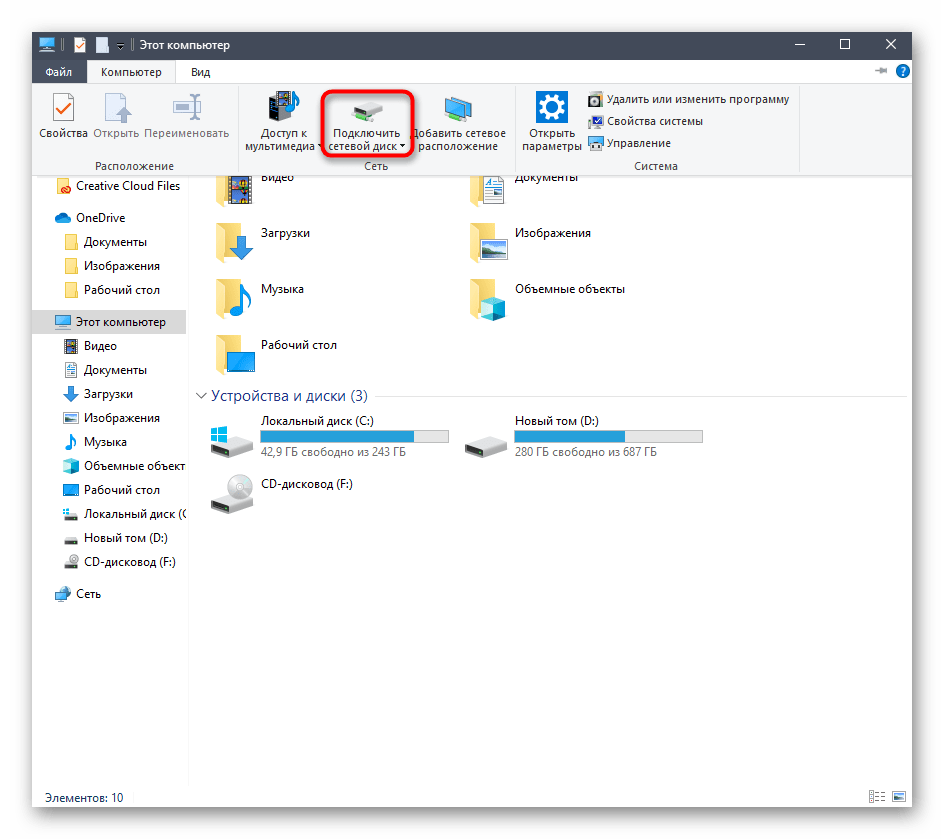This screenshot has width=944, height=839.
Task: Click Uninstall or change a program
Action: [688, 99]
